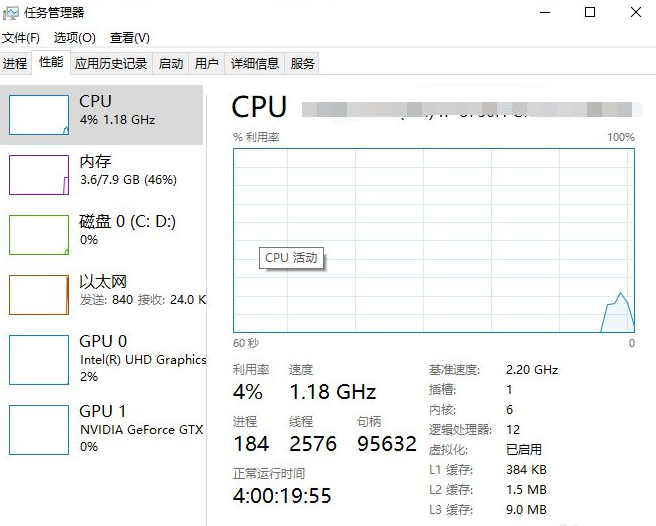
Task: Open the 详细信息 details tab
Action: [x=255, y=64]
